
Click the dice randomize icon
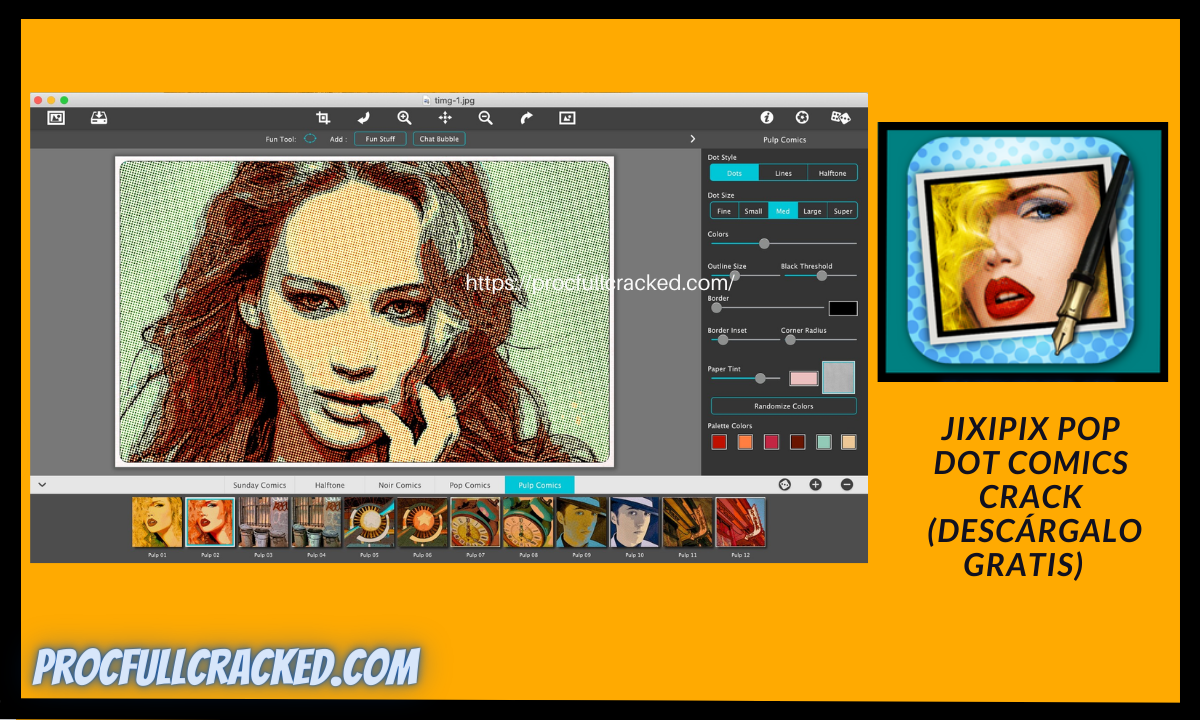pos(841,118)
